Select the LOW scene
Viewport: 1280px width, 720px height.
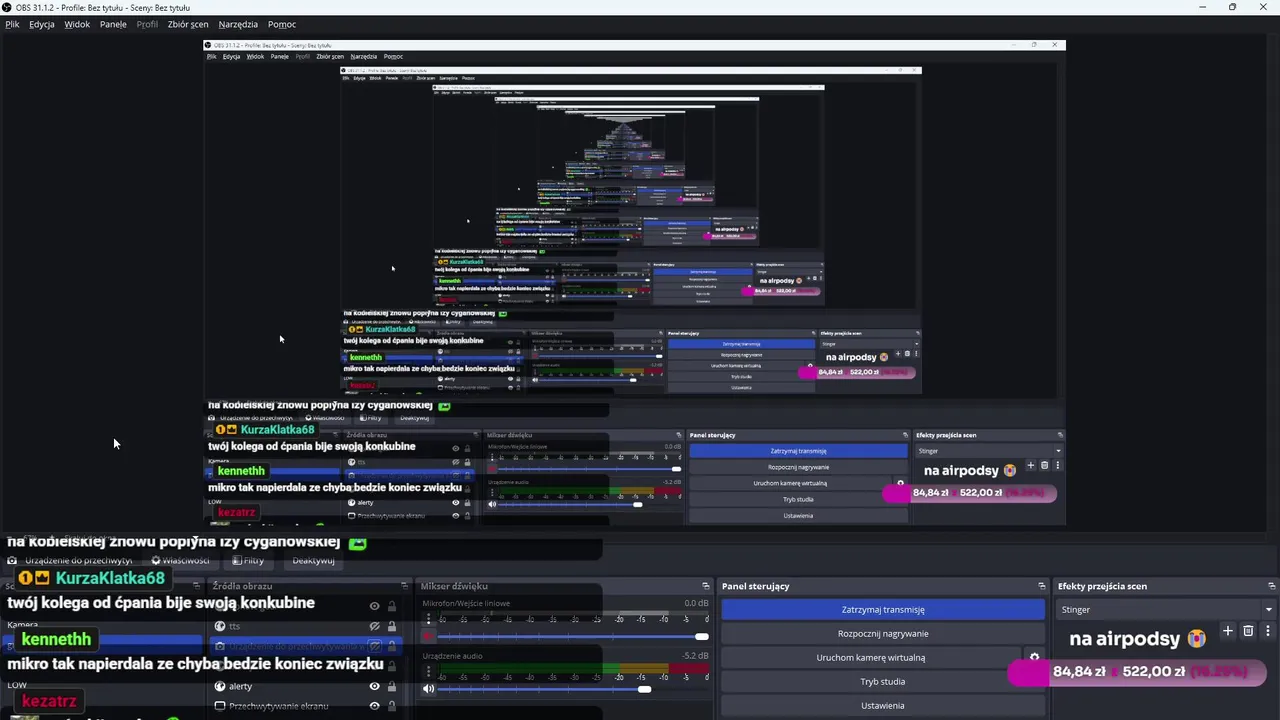(x=17, y=685)
